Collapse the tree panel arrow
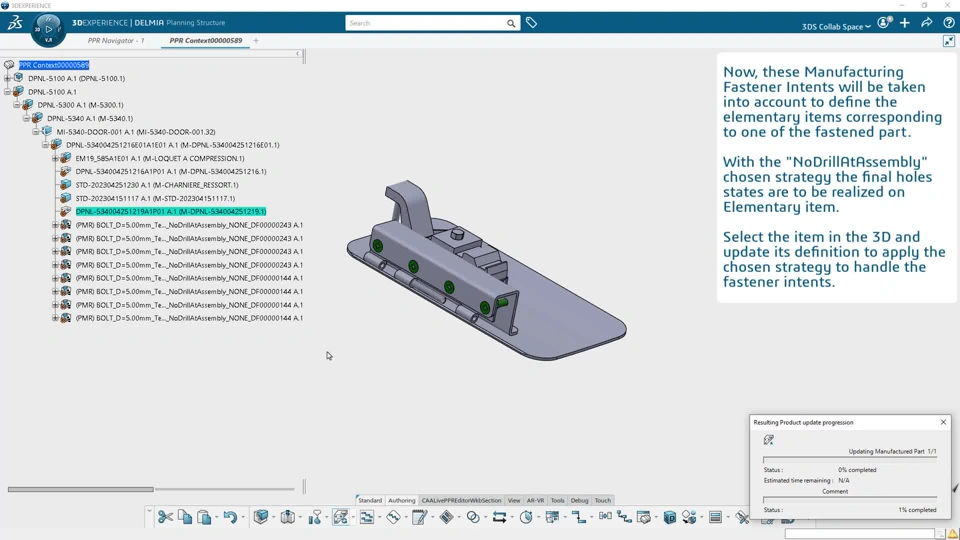This screenshot has width=960, height=540. (x=298, y=54)
